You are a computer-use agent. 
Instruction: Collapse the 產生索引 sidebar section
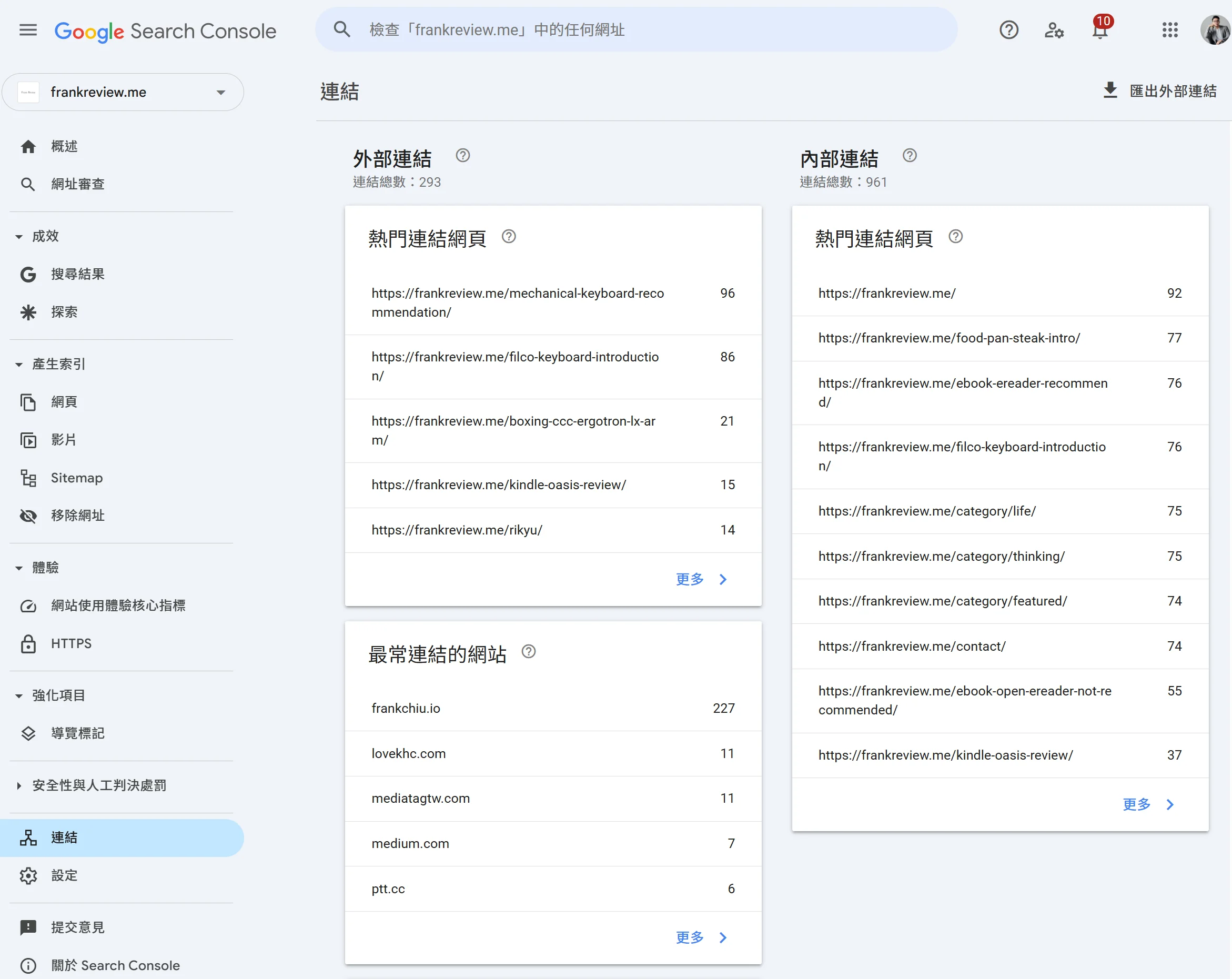point(19,365)
